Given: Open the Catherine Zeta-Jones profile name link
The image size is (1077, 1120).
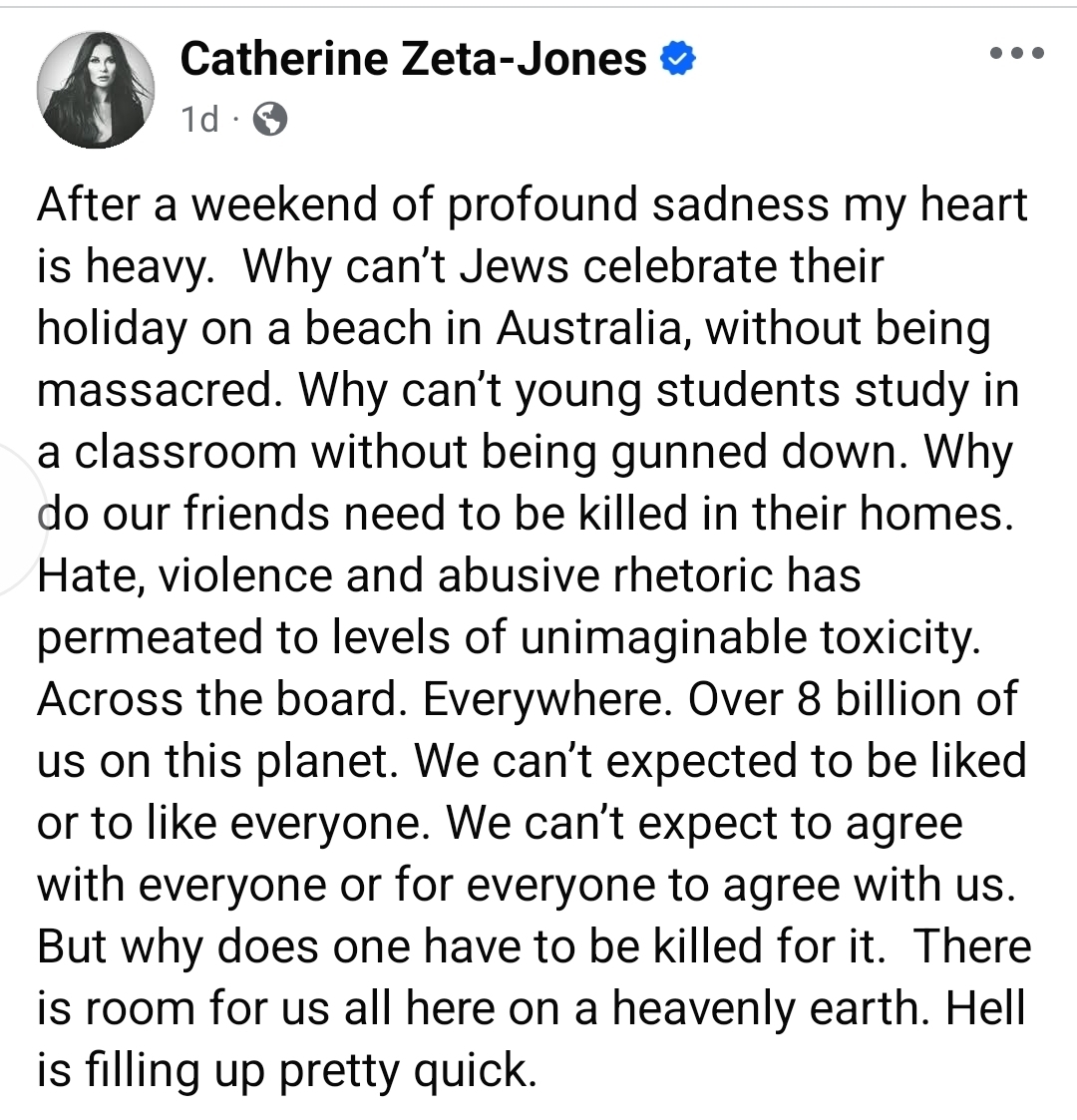Looking at the screenshot, I should [x=413, y=59].
